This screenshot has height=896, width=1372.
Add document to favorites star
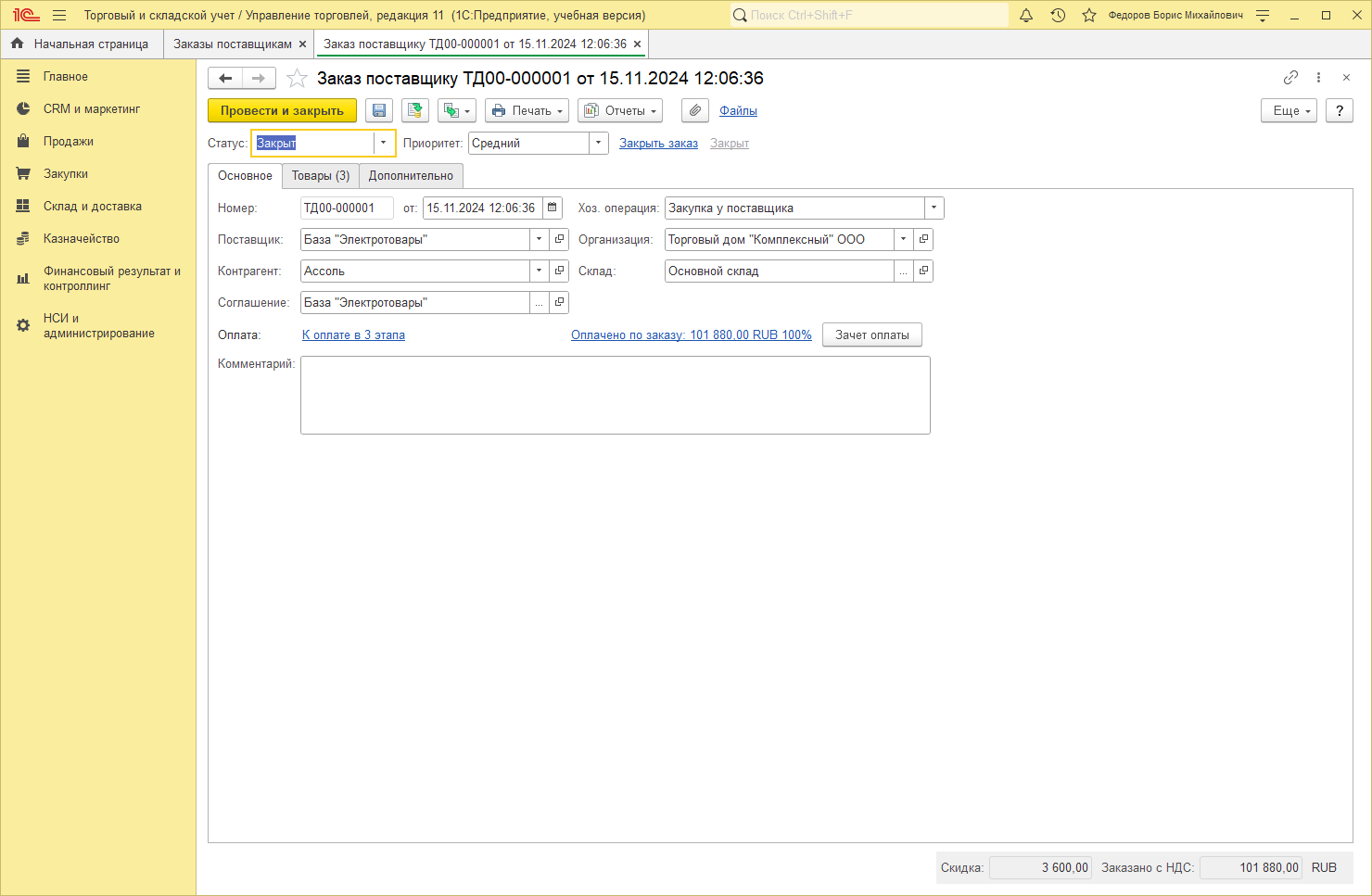(297, 78)
